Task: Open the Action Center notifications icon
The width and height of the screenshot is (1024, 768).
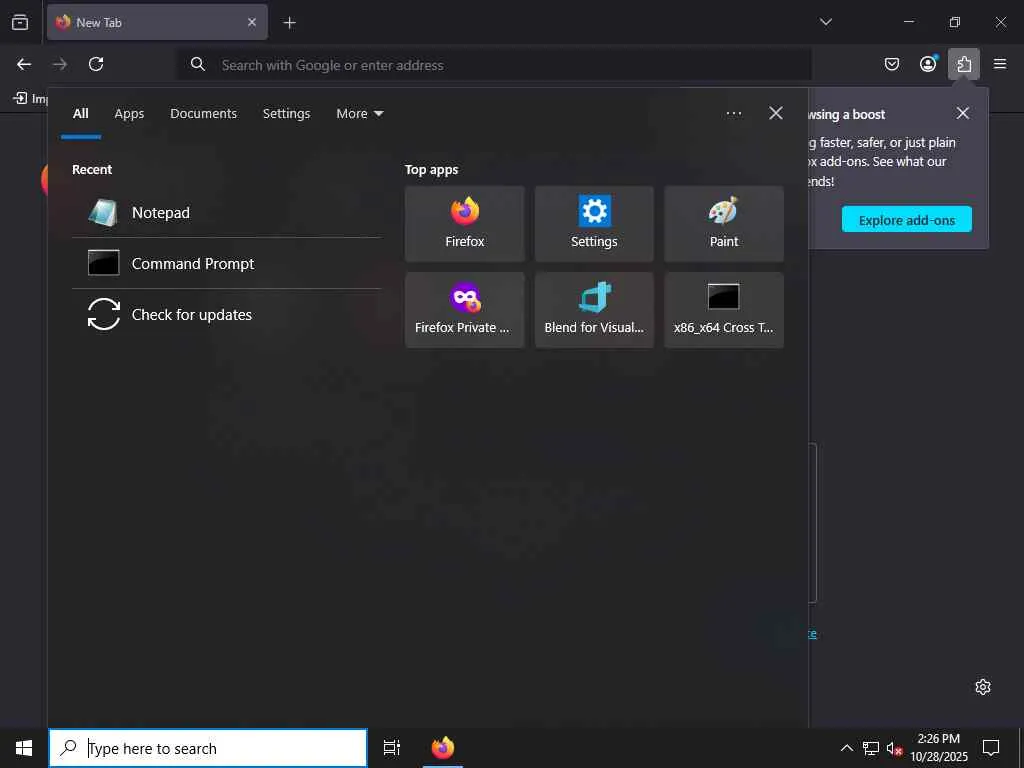Action: [991, 748]
